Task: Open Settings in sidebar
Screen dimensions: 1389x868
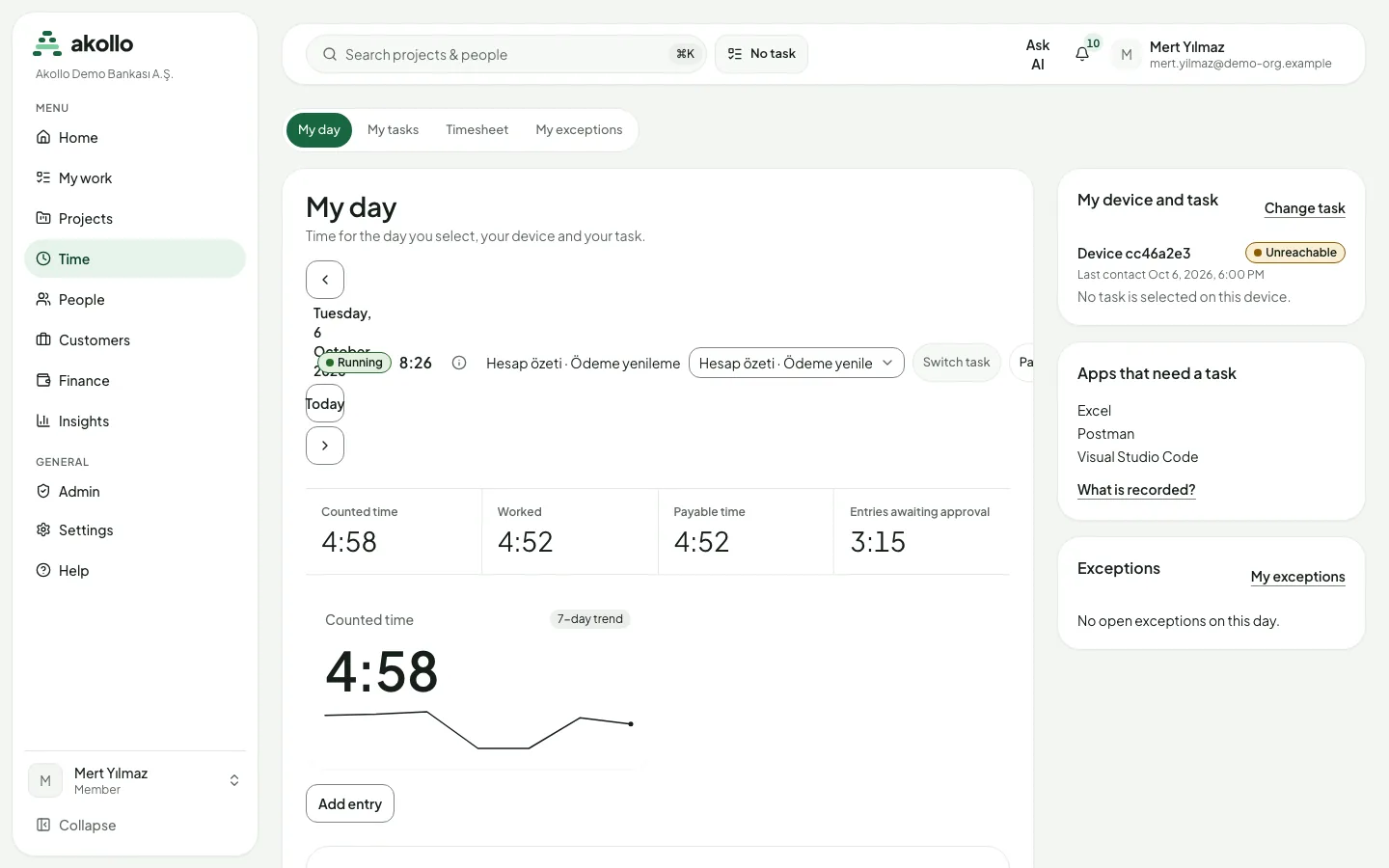Action: [135, 530]
